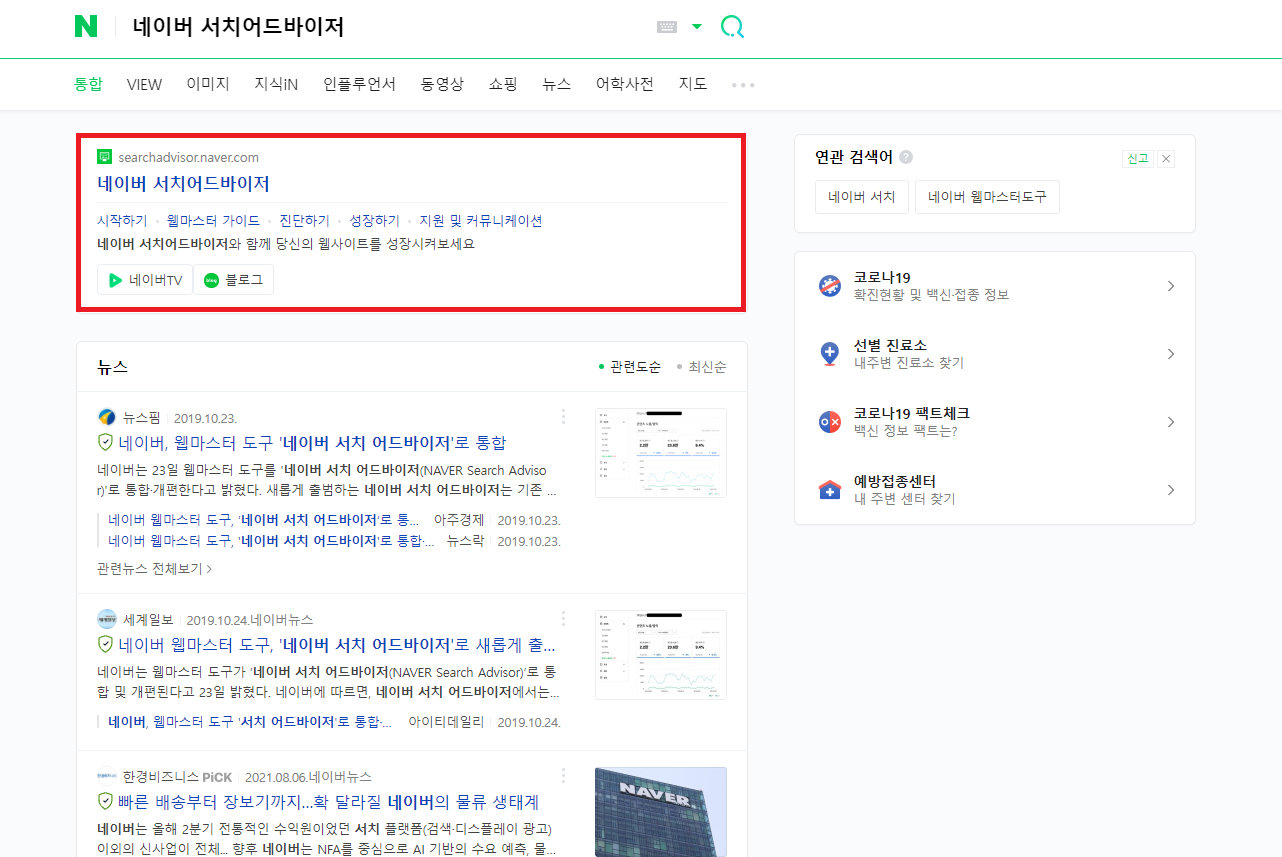Open the 지도 tab

pyautogui.click(x=693, y=84)
